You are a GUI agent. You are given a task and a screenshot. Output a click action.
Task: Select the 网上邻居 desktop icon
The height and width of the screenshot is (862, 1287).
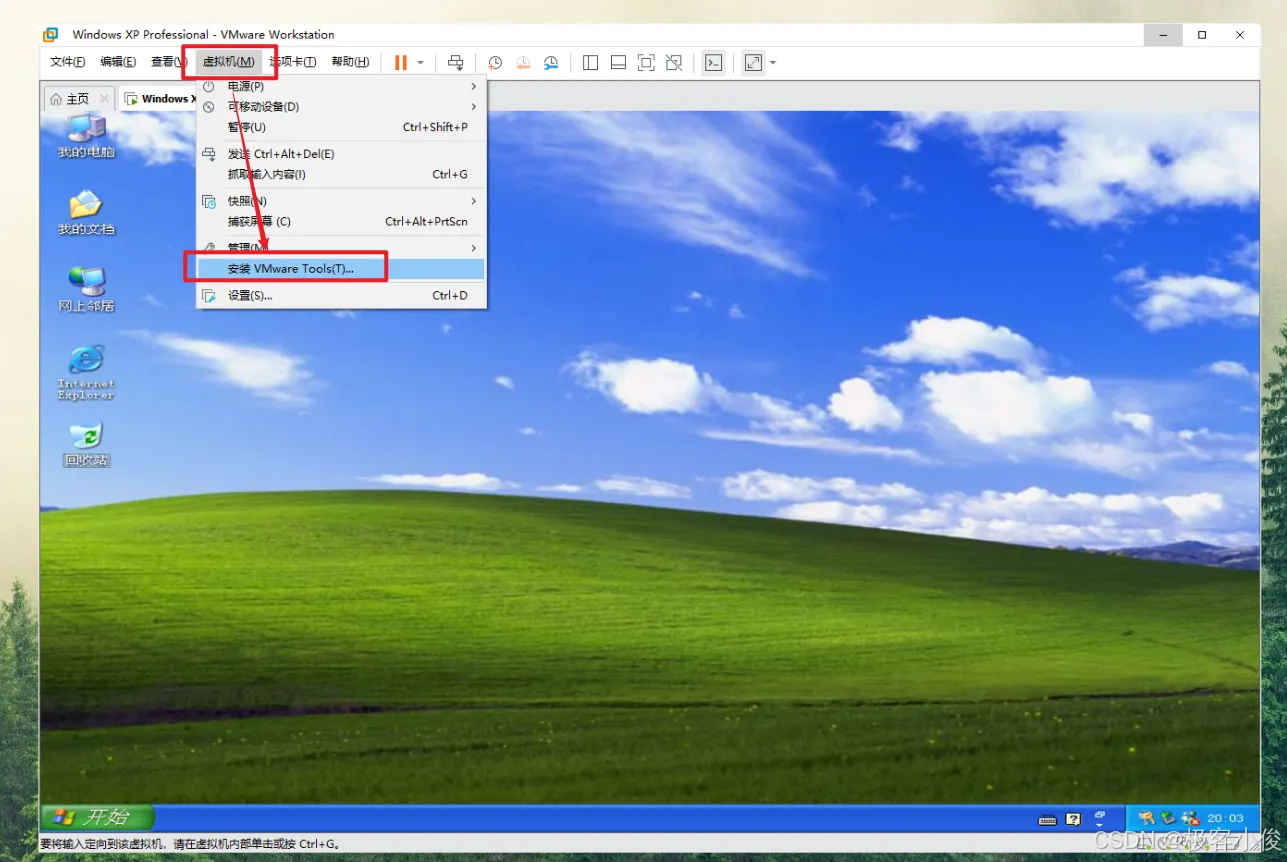(86, 289)
